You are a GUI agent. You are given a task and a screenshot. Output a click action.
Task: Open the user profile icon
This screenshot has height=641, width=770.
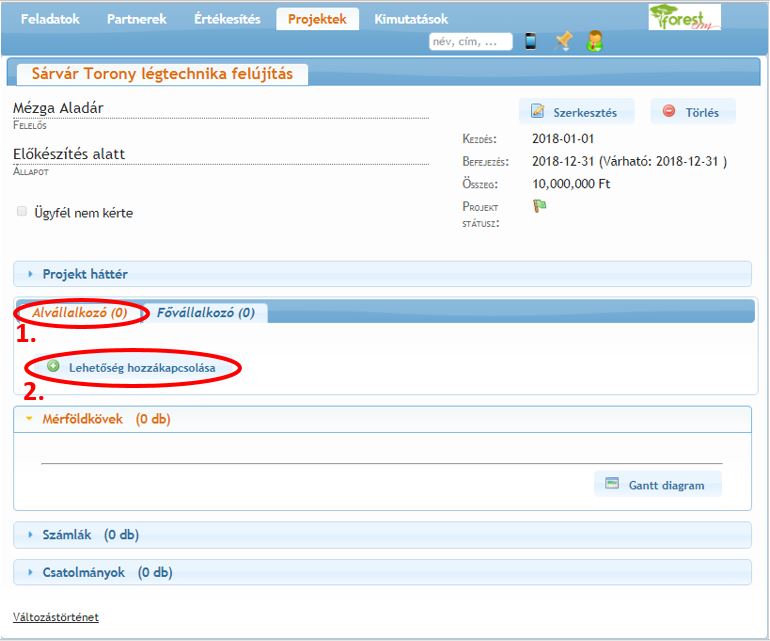(x=594, y=41)
